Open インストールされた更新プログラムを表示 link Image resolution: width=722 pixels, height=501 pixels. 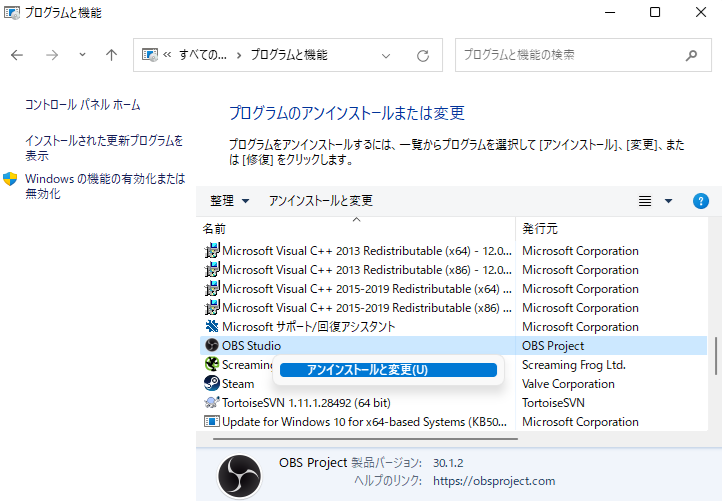point(104,148)
